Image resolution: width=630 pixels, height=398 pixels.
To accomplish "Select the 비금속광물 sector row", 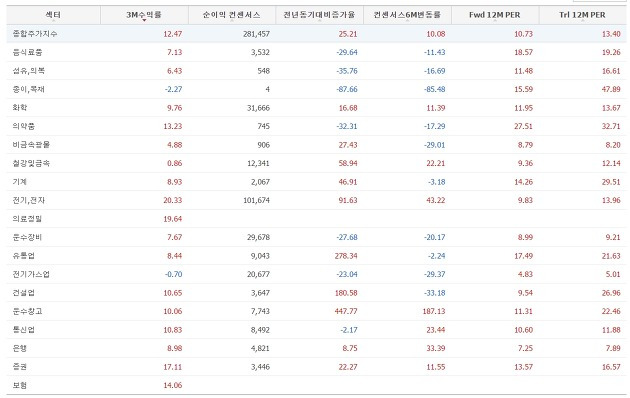I will [316, 145].
